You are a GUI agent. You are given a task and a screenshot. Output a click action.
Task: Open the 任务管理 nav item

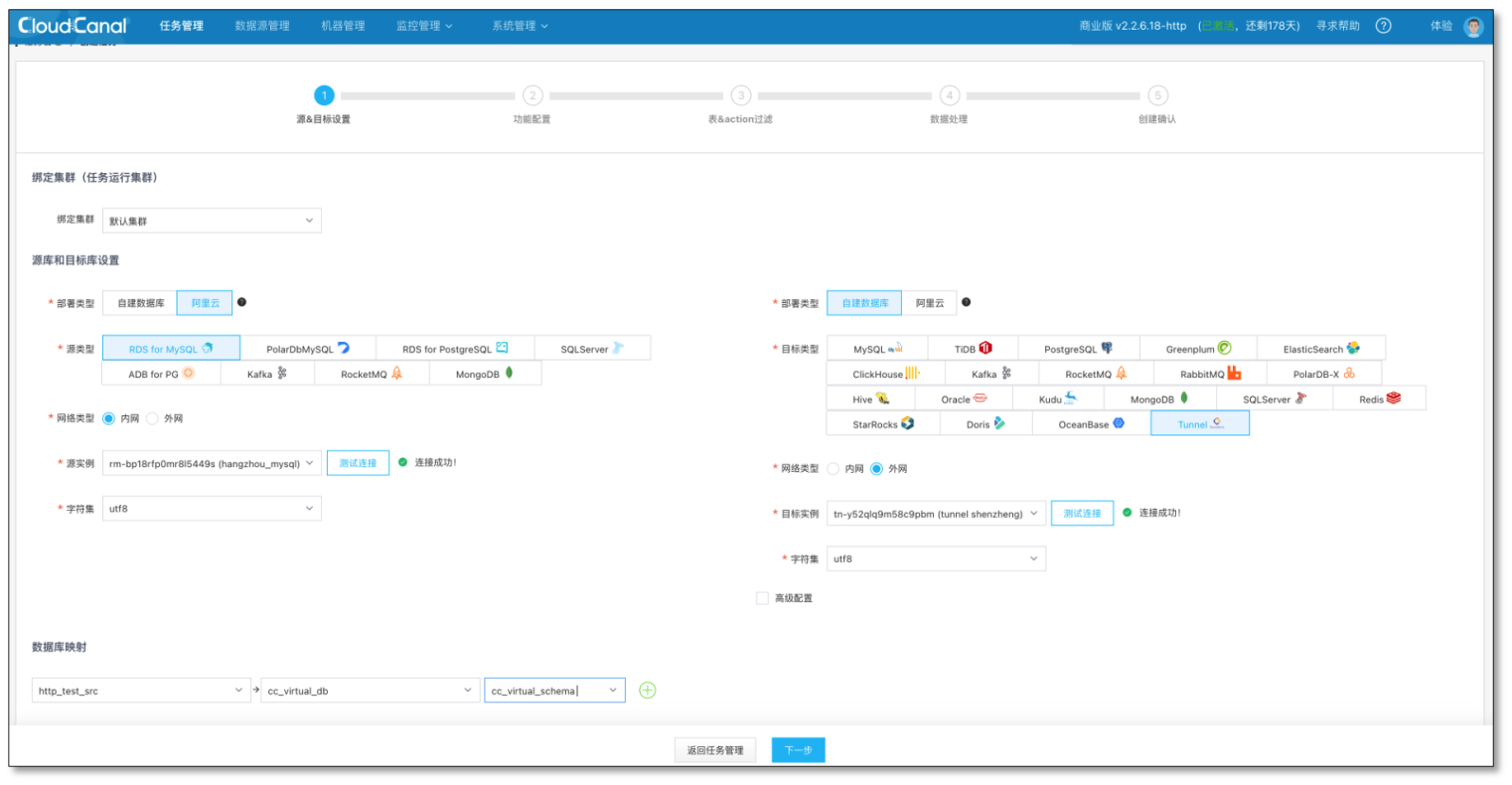(182, 26)
